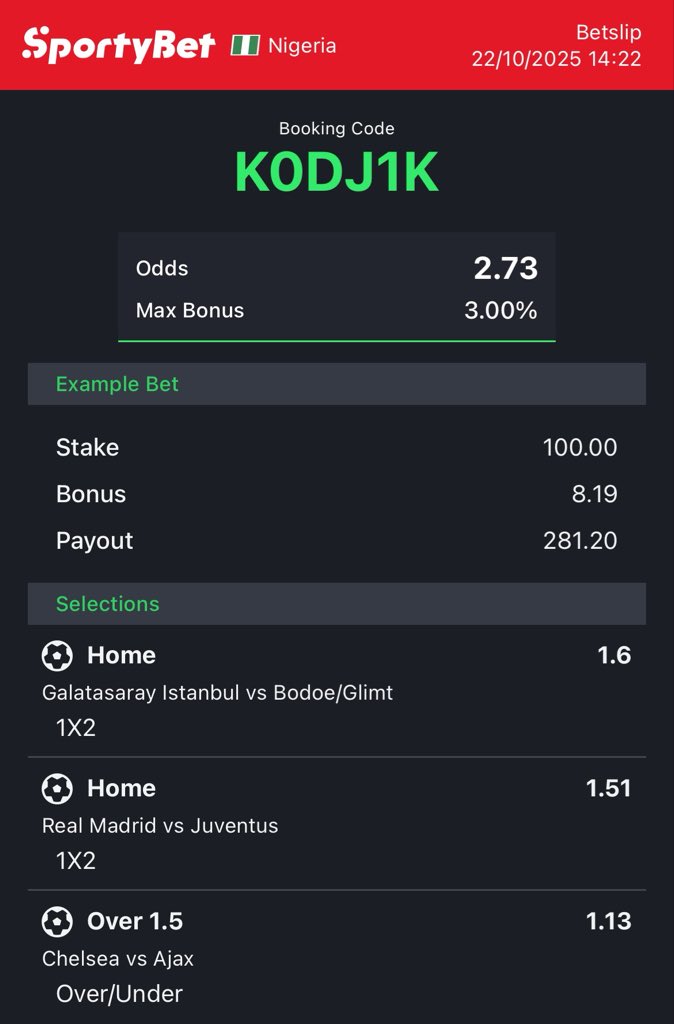
Task: Click the 1.6 odds for Galatasaray
Action: [614, 656]
